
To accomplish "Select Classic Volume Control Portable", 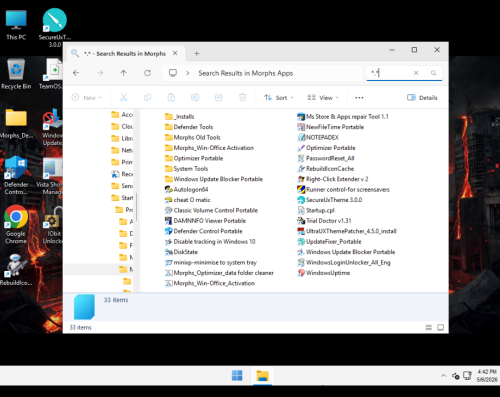I will pos(211,210).
